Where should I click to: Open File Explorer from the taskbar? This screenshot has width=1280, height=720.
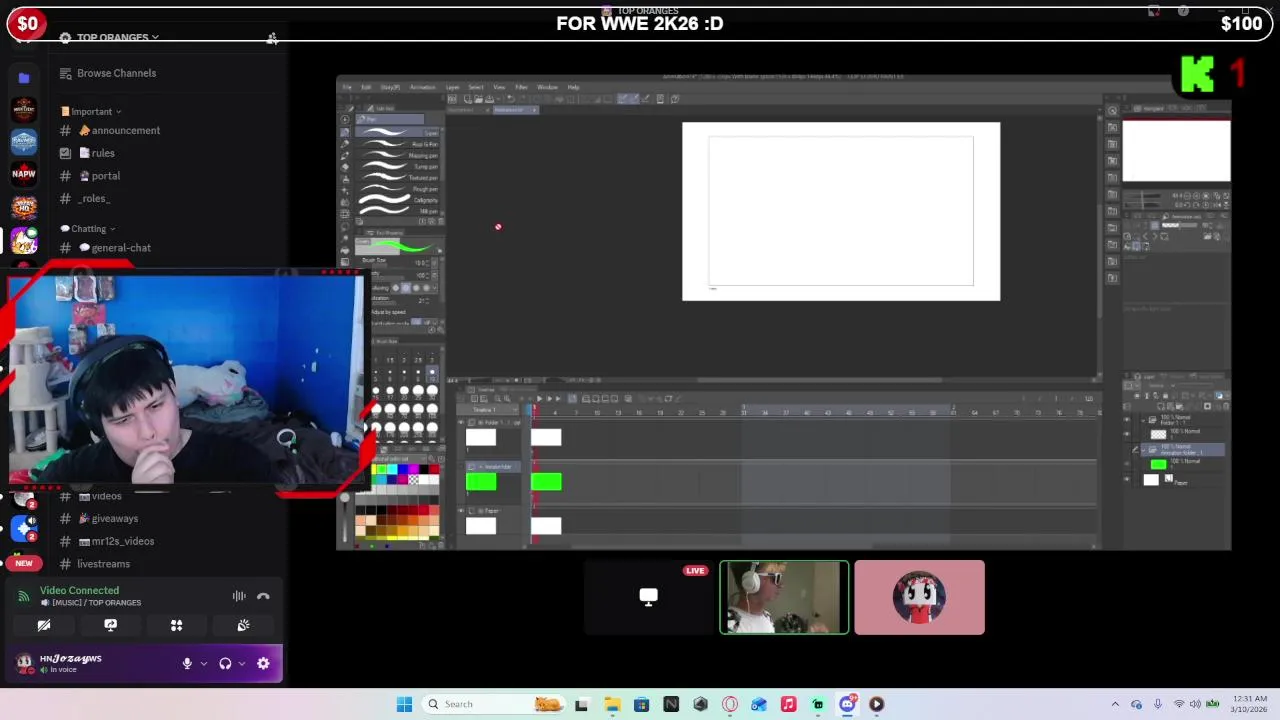(612, 704)
